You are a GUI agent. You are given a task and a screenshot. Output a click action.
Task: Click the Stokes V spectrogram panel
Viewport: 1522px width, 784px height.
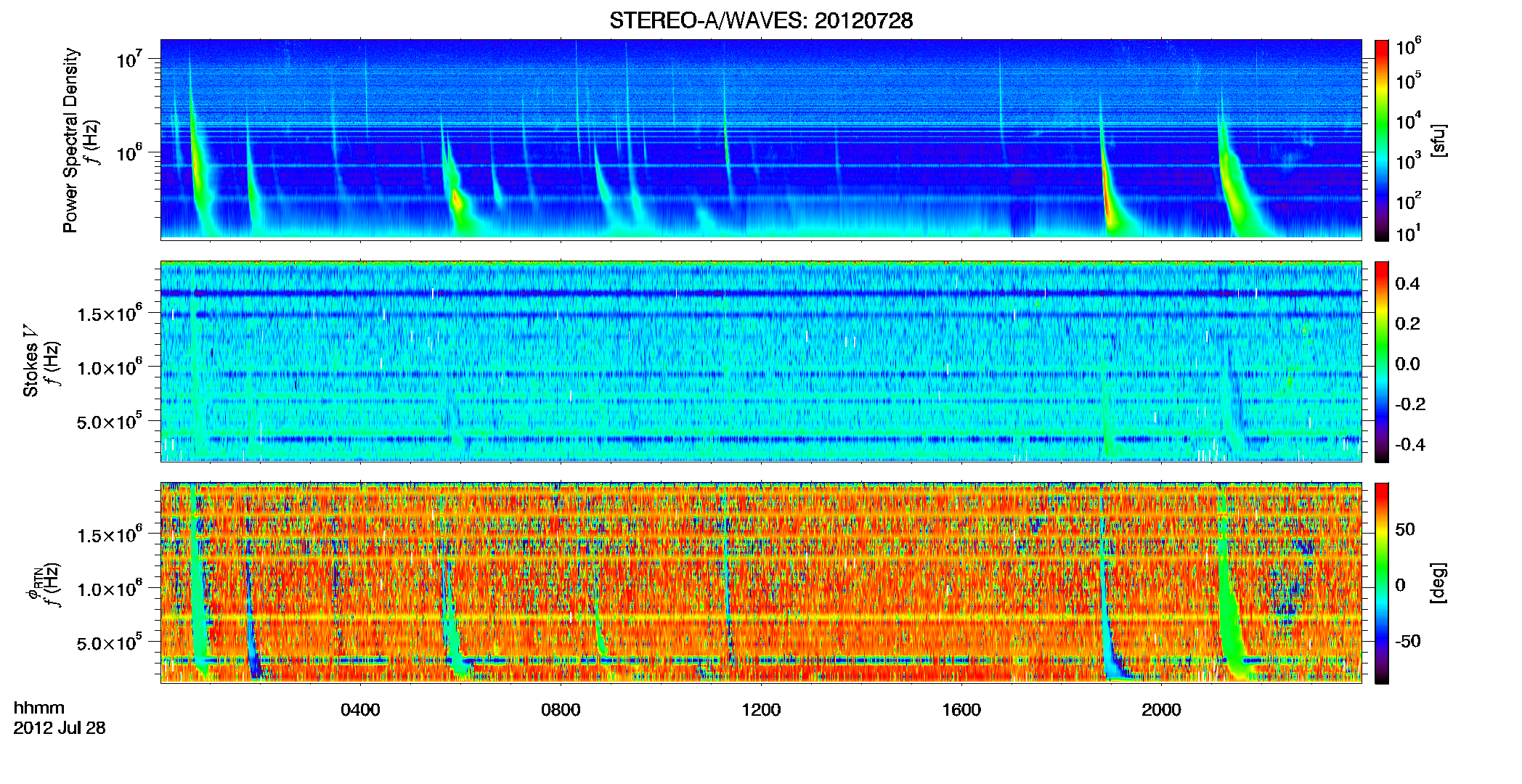[x=761, y=362]
